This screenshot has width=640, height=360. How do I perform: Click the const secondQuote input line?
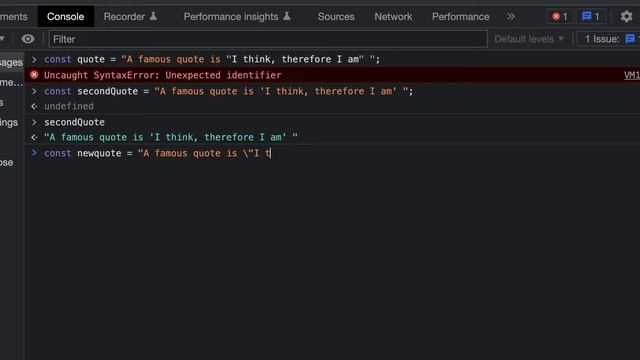[229, 91]
